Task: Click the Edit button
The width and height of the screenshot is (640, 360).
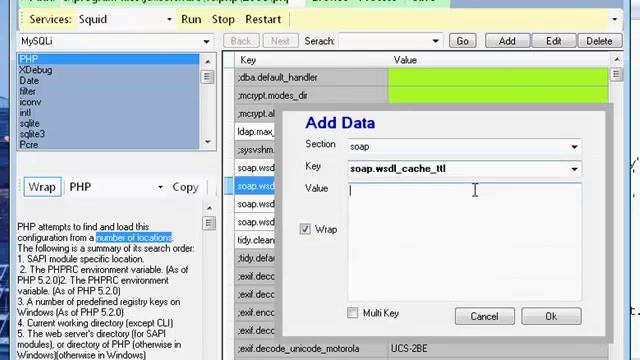Action: [553, 41]
